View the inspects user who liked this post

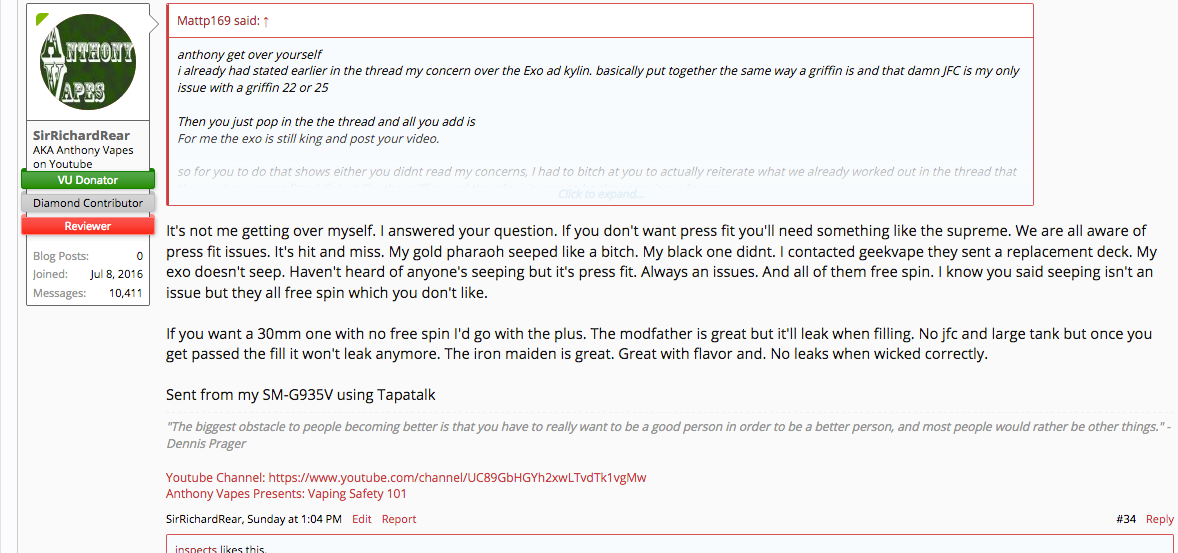[194, 549]
